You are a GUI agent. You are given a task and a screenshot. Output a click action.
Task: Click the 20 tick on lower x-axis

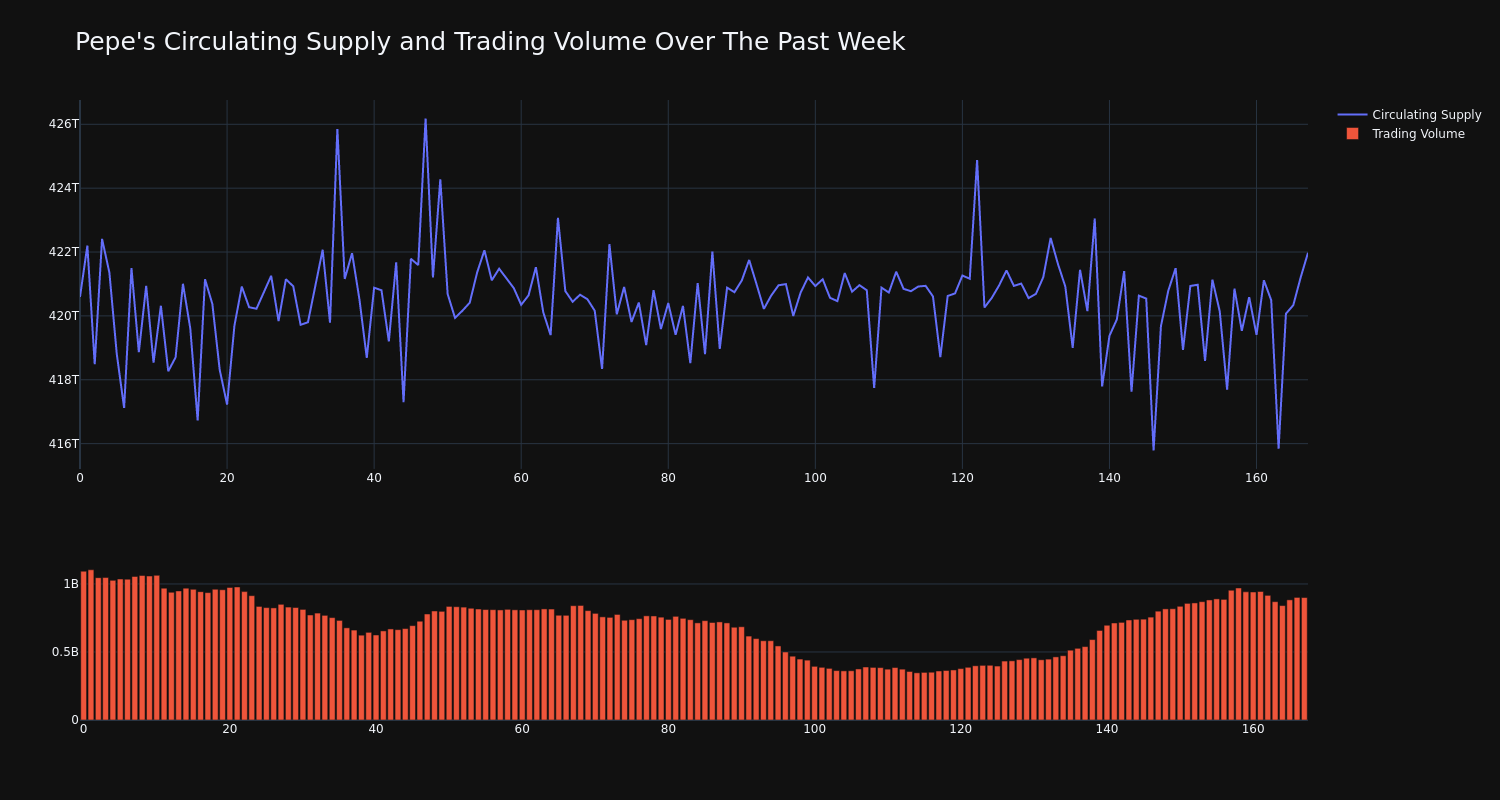(230, 729)
